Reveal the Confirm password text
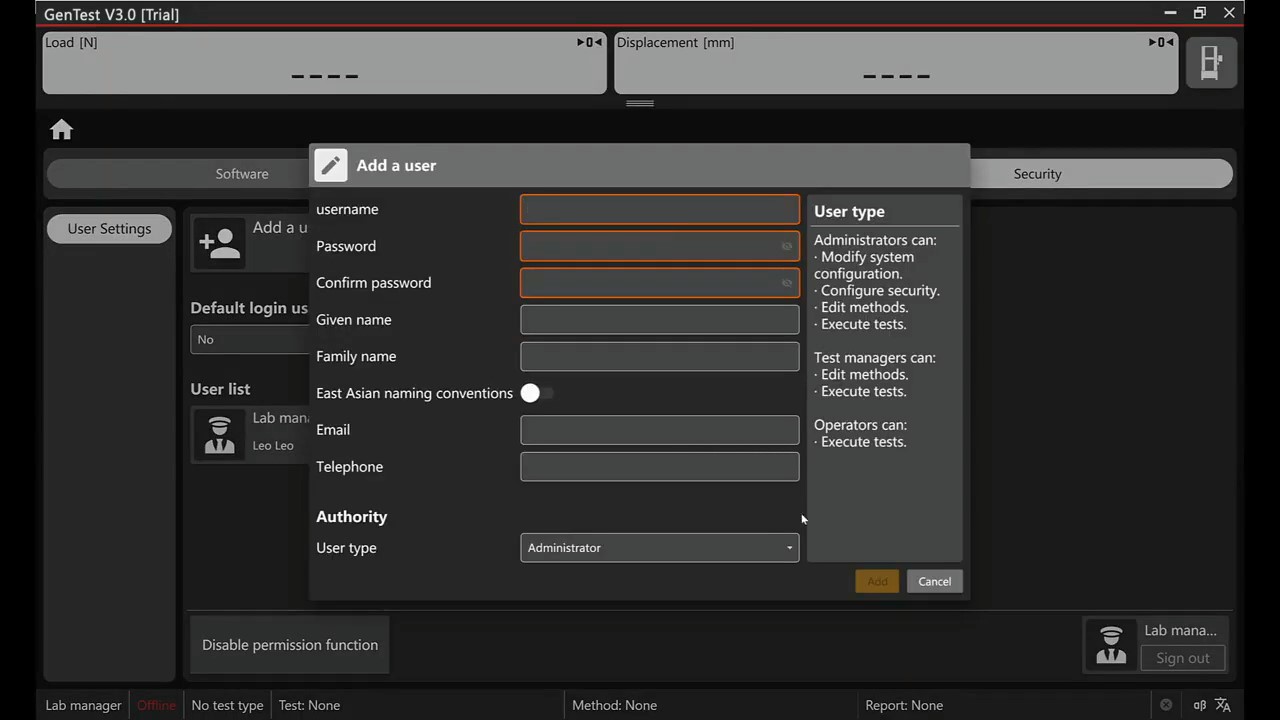This screenshot has width=1280, height=720. point(786,283)
